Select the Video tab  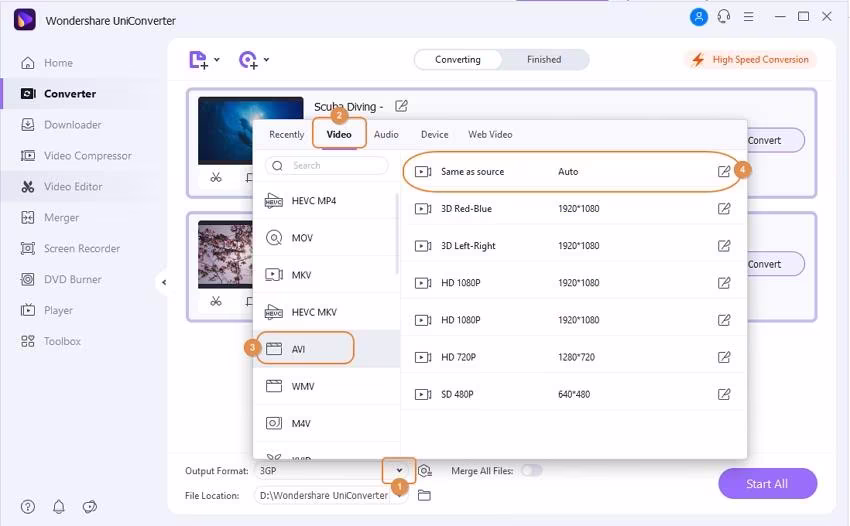(x=339, y=134)
